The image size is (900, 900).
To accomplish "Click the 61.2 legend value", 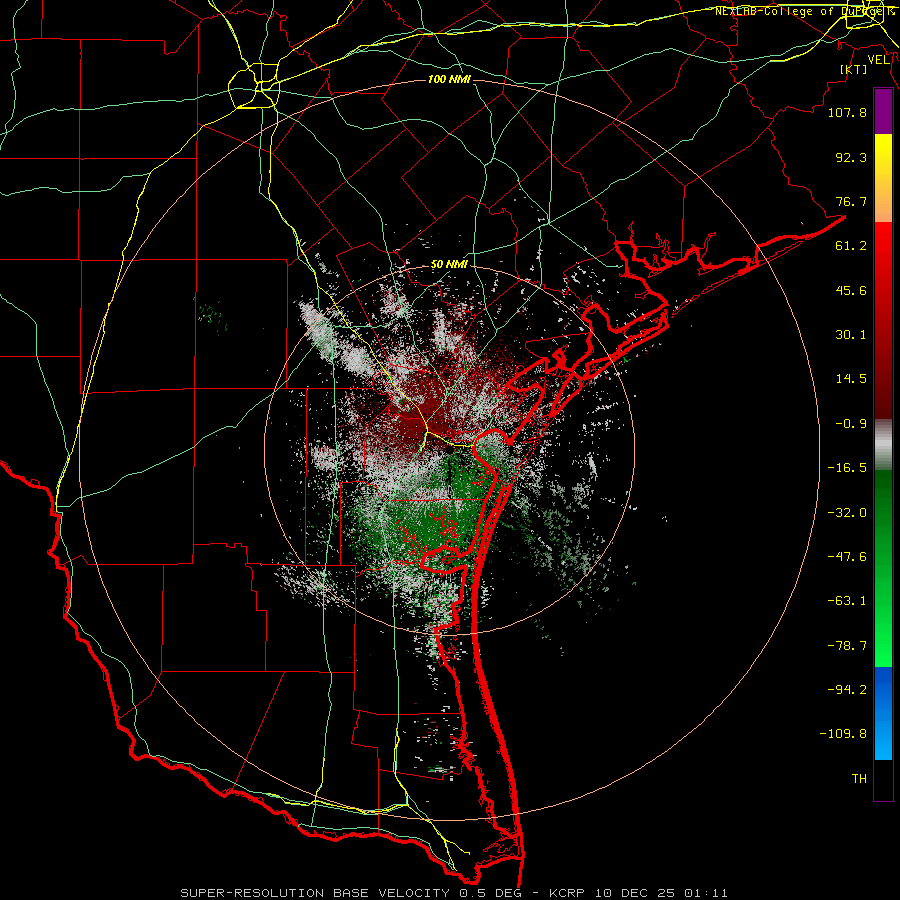I will tap(851, 246).
